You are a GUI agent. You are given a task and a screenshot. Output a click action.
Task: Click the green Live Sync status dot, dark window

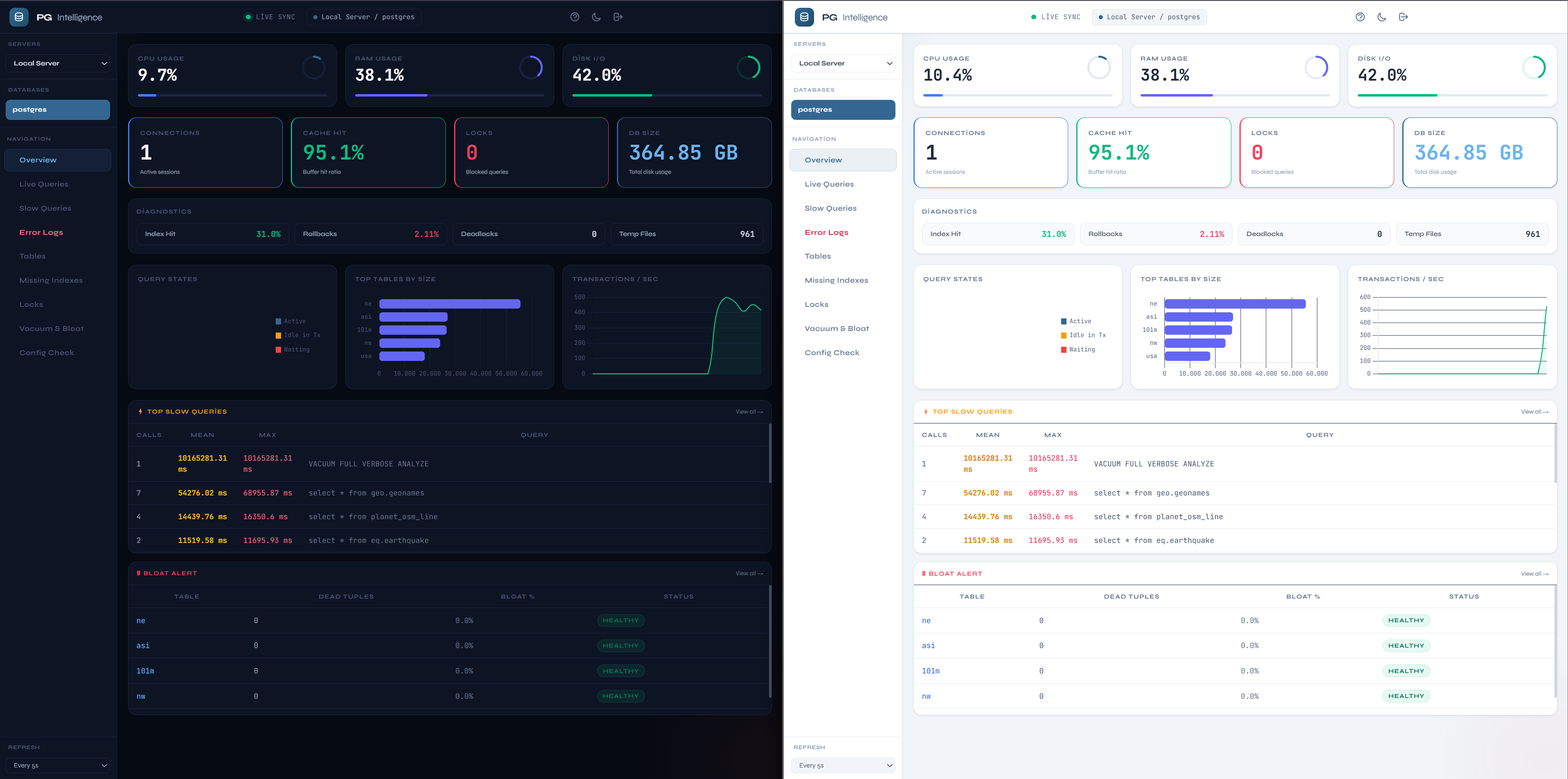coord(248,17)
